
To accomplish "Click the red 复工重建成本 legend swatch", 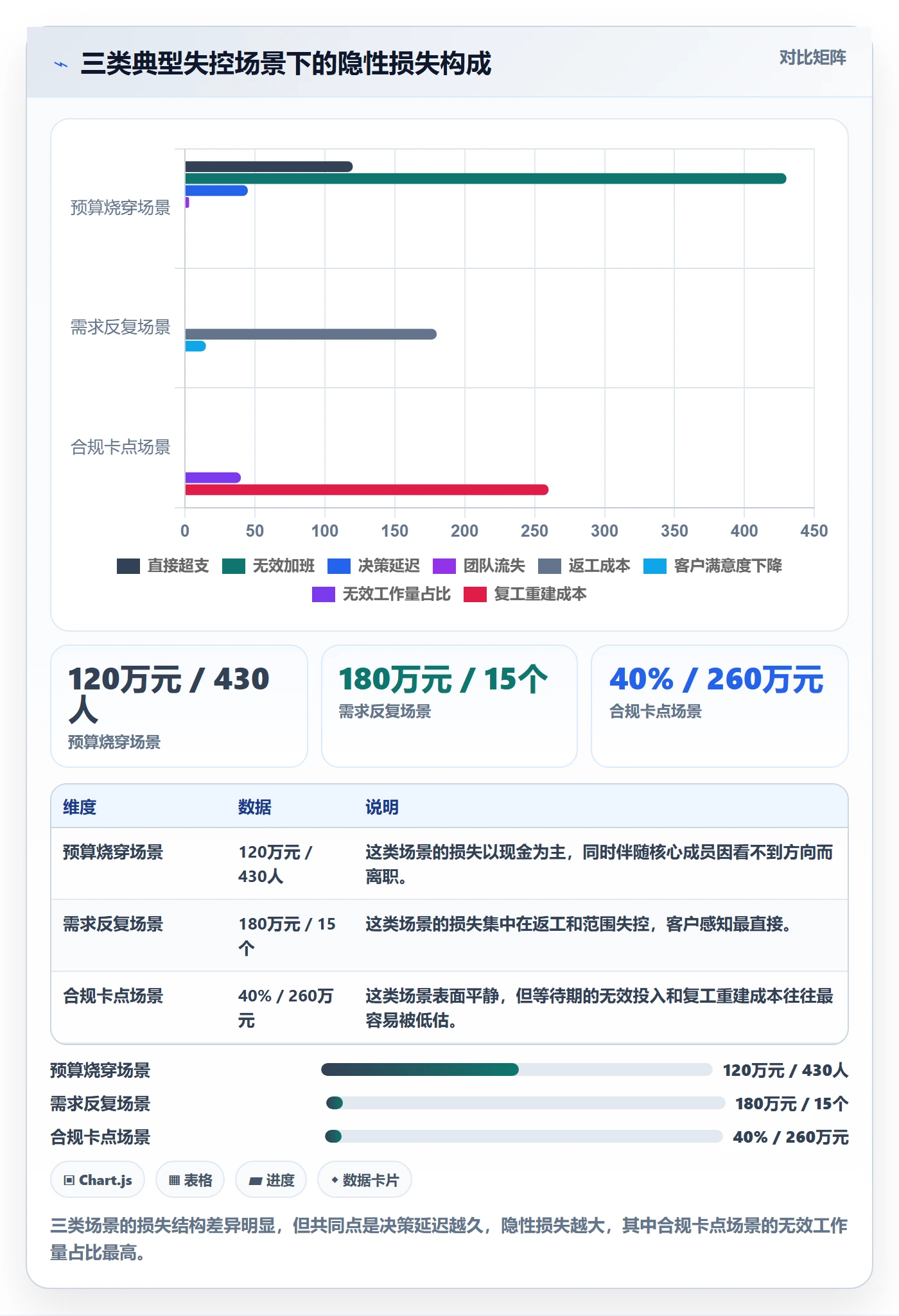I will coord(475,594).
